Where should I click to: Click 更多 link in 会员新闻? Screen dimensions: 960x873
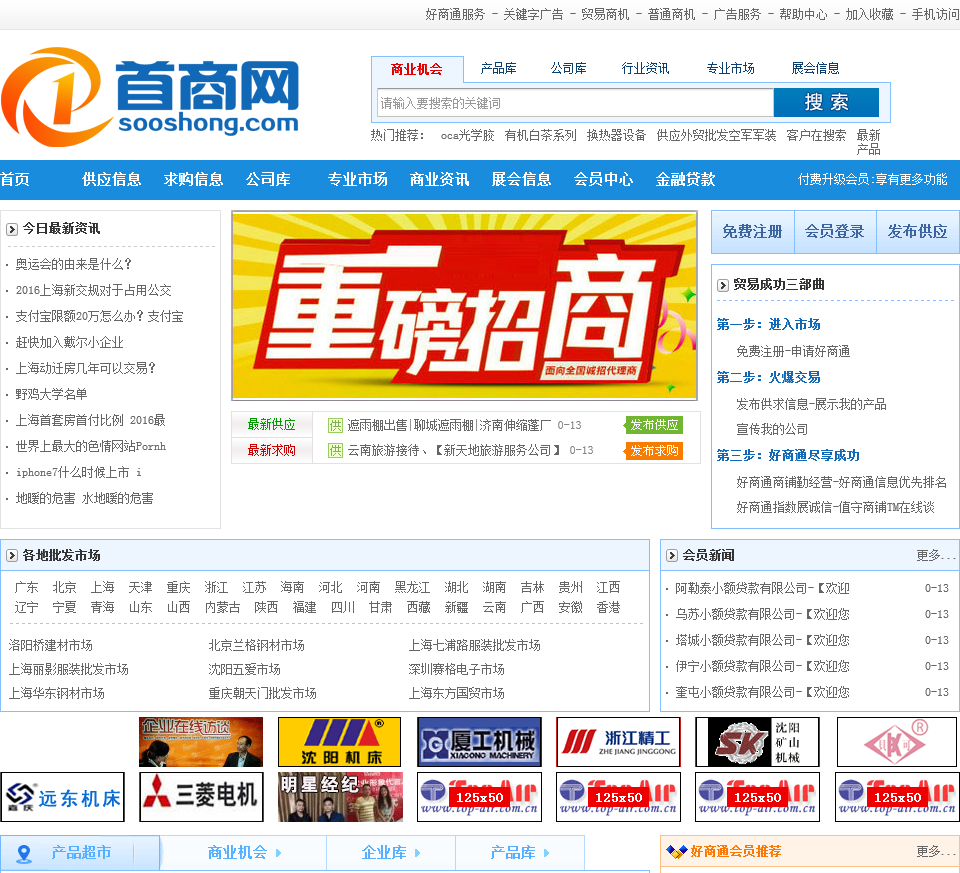click(x=935, y=556)
